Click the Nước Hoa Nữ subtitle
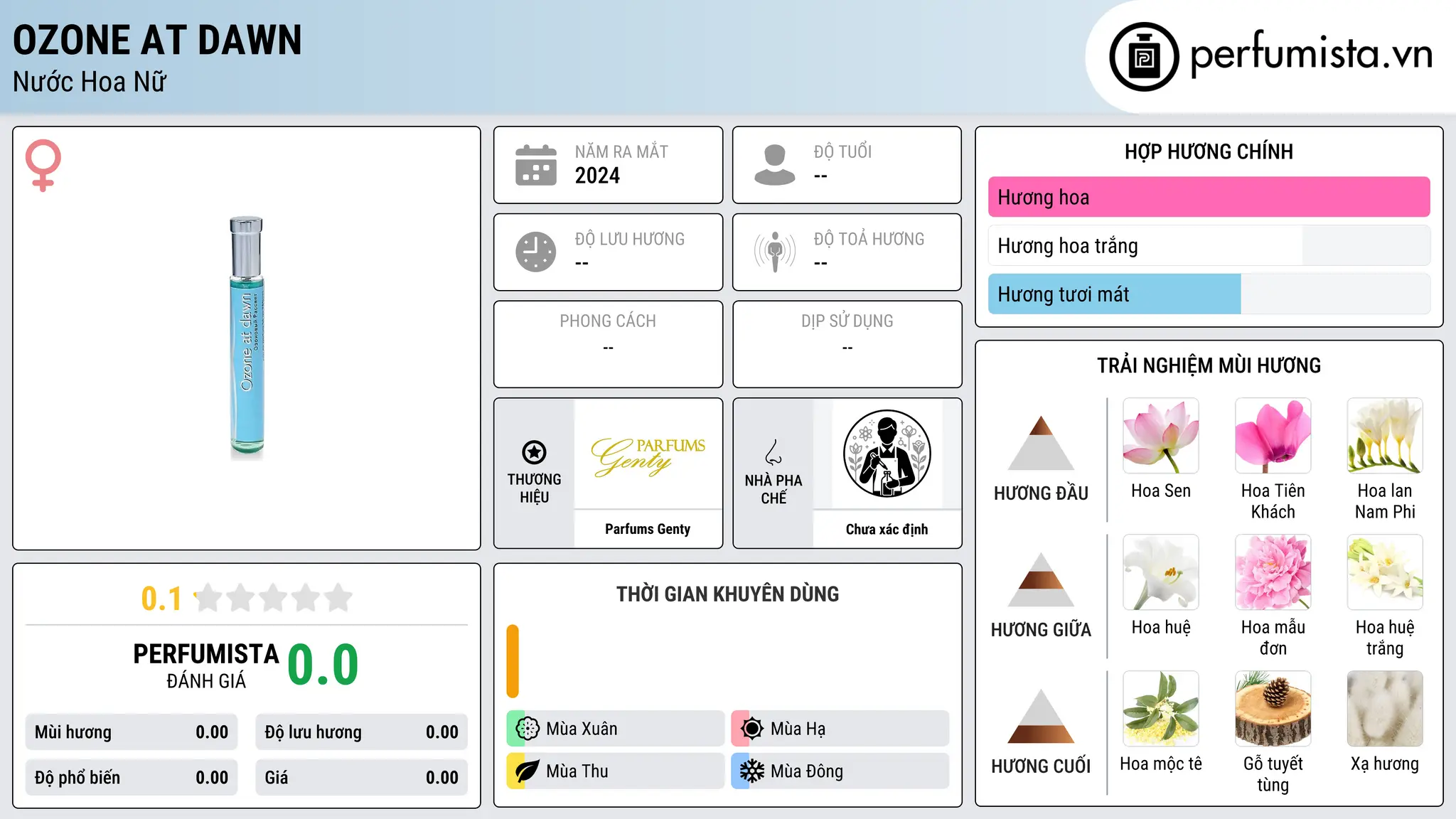 click(90, 82)
